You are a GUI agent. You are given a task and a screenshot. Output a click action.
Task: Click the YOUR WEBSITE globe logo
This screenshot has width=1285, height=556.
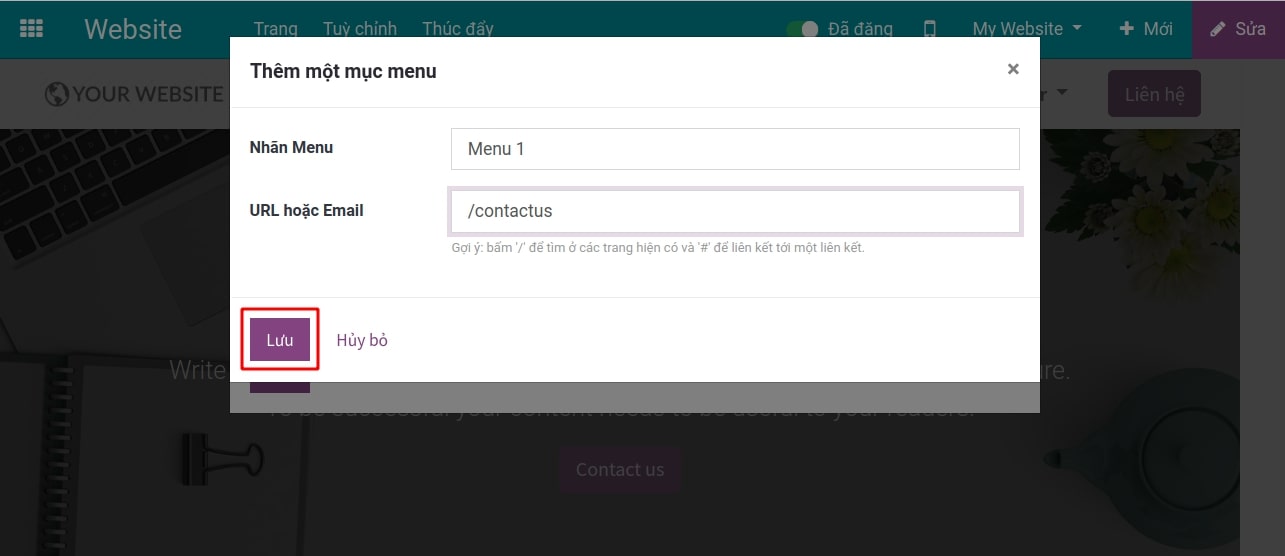(134, 94)
